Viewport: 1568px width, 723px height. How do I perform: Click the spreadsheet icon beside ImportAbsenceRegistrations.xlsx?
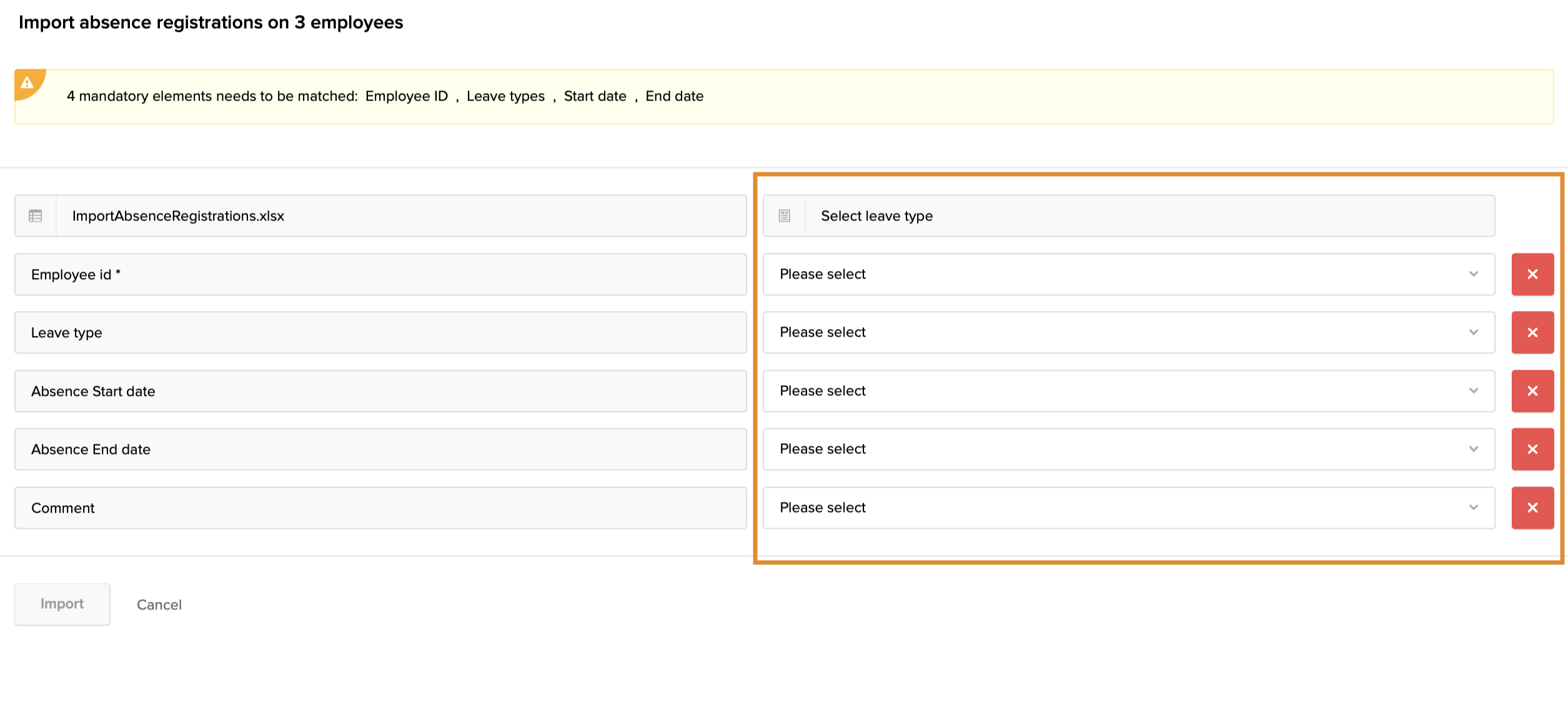tap(36, 216)
